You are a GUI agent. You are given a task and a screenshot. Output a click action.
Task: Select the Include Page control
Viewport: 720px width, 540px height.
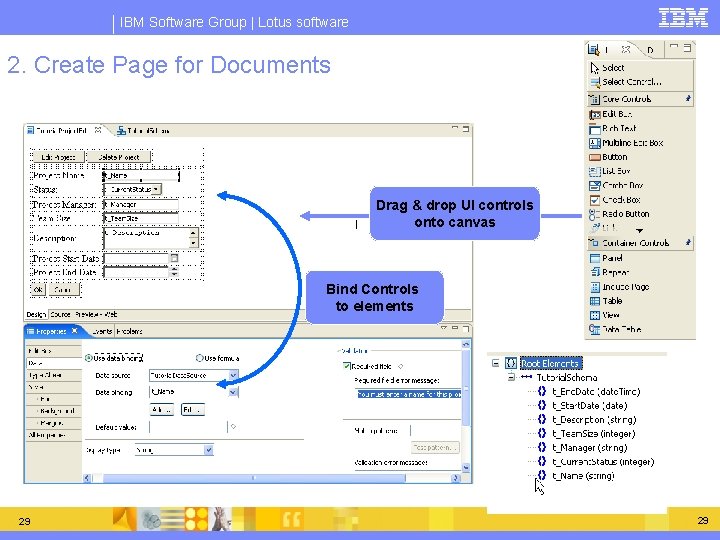619,287
